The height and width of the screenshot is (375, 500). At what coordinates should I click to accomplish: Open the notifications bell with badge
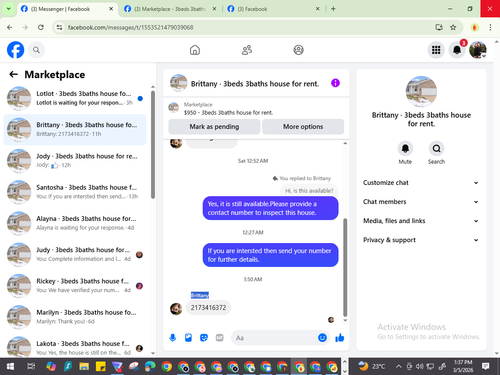pos(457,50)
